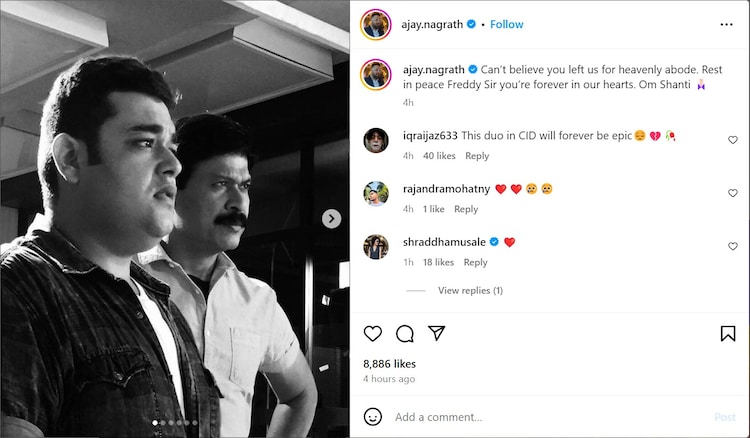Like the post with heart icon
Screen dimensions: 750x438
click(x=372, y=333)
